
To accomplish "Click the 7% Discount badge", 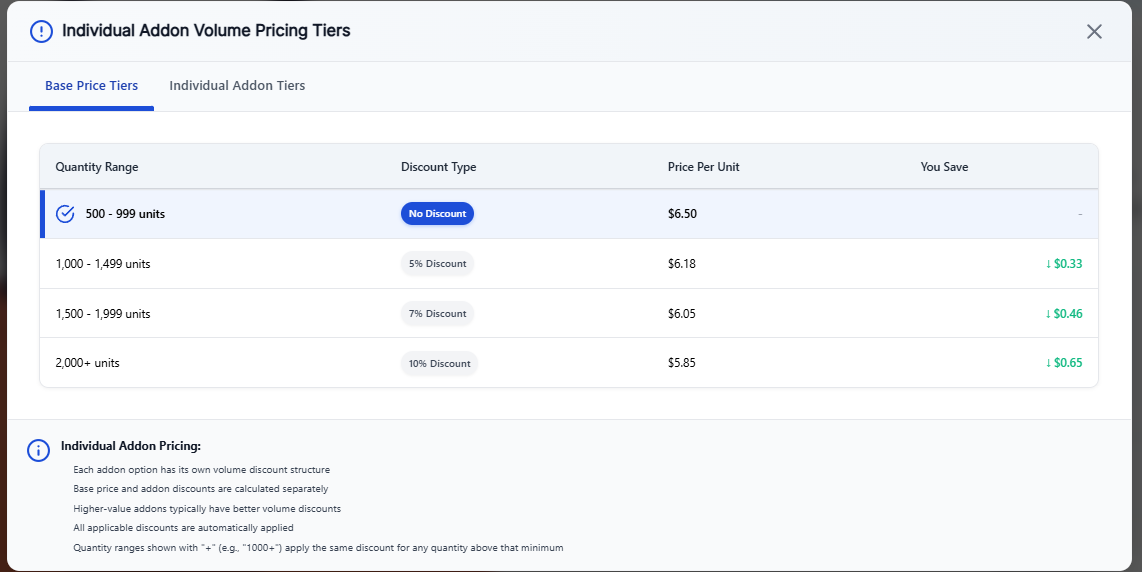I will click(437, 314).
